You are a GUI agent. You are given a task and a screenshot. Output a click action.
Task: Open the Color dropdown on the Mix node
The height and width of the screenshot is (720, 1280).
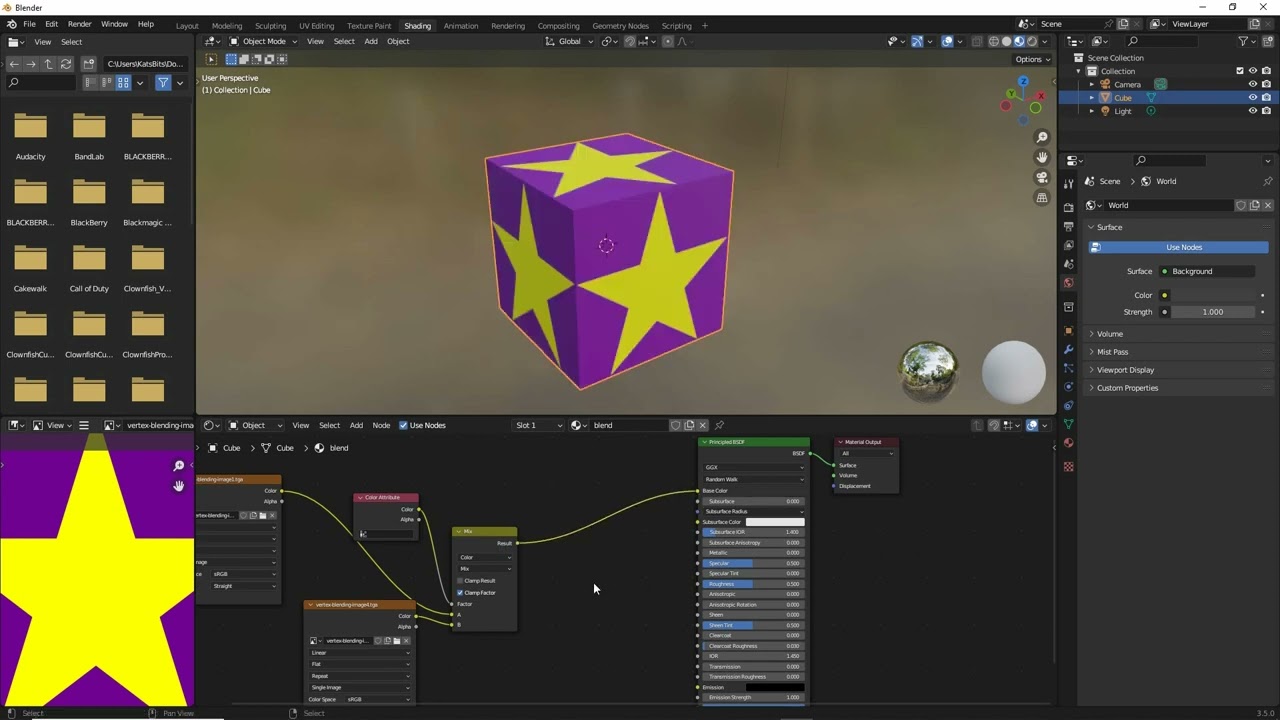pos(485,557)
